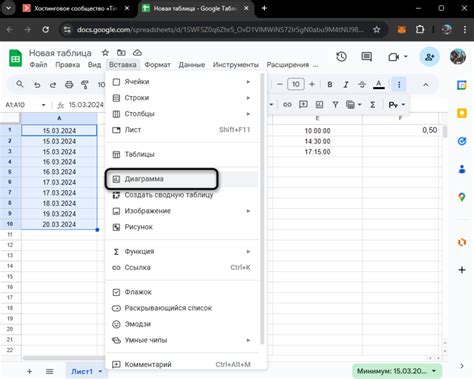This screenshot has height=379, width=474.
Task: Open the text color picker
Action: pos(378,85)
